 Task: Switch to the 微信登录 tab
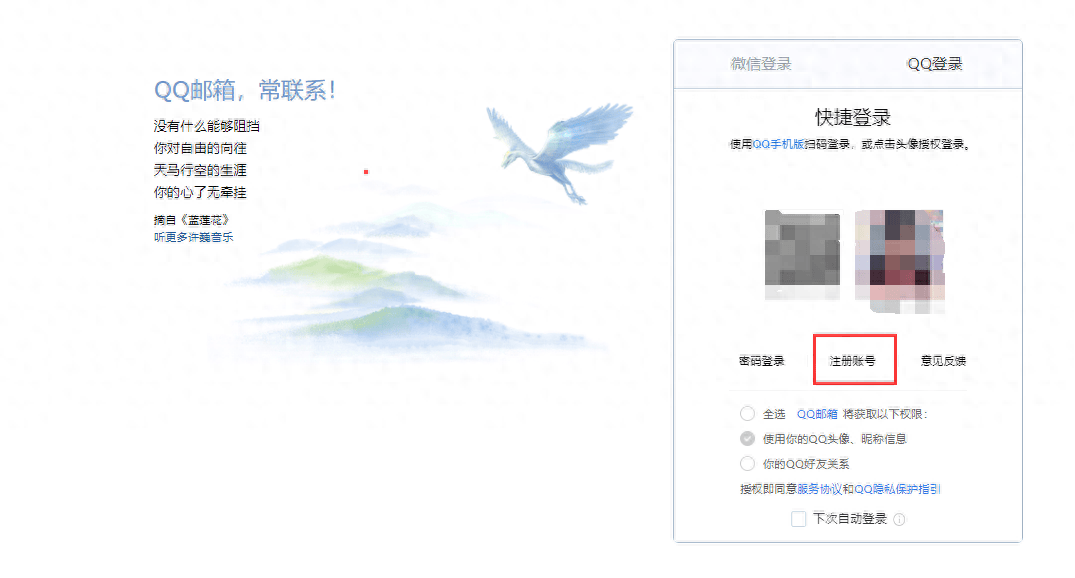point(761,64)
